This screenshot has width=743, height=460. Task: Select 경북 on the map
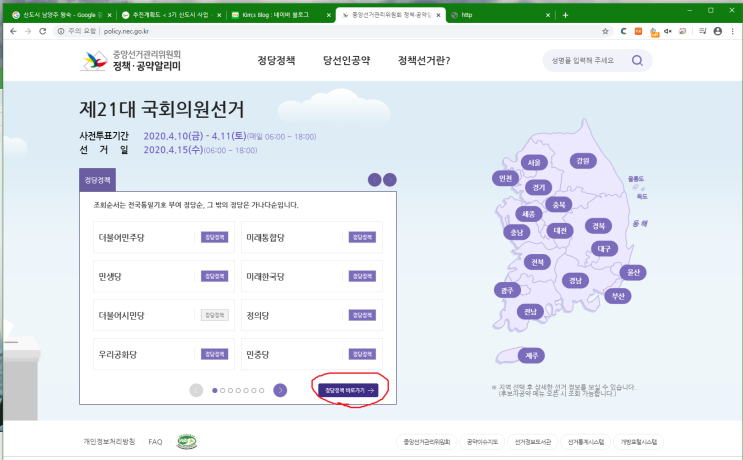[598, 226]
